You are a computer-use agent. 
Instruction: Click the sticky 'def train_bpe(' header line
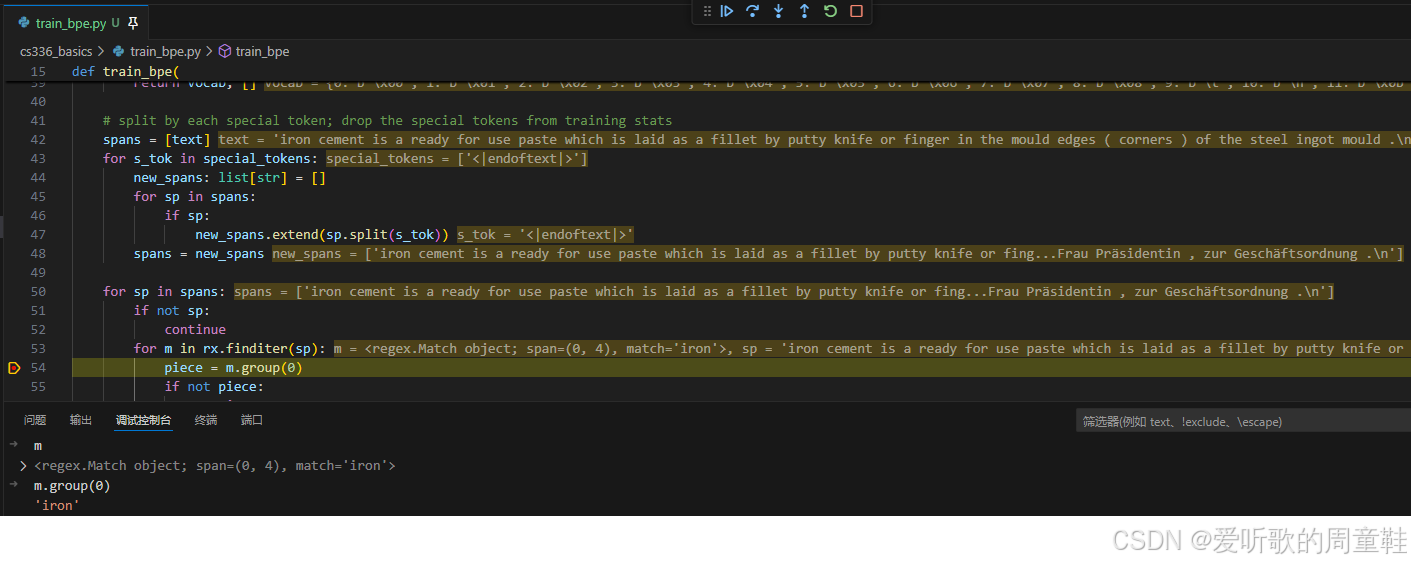pos(125,72)
